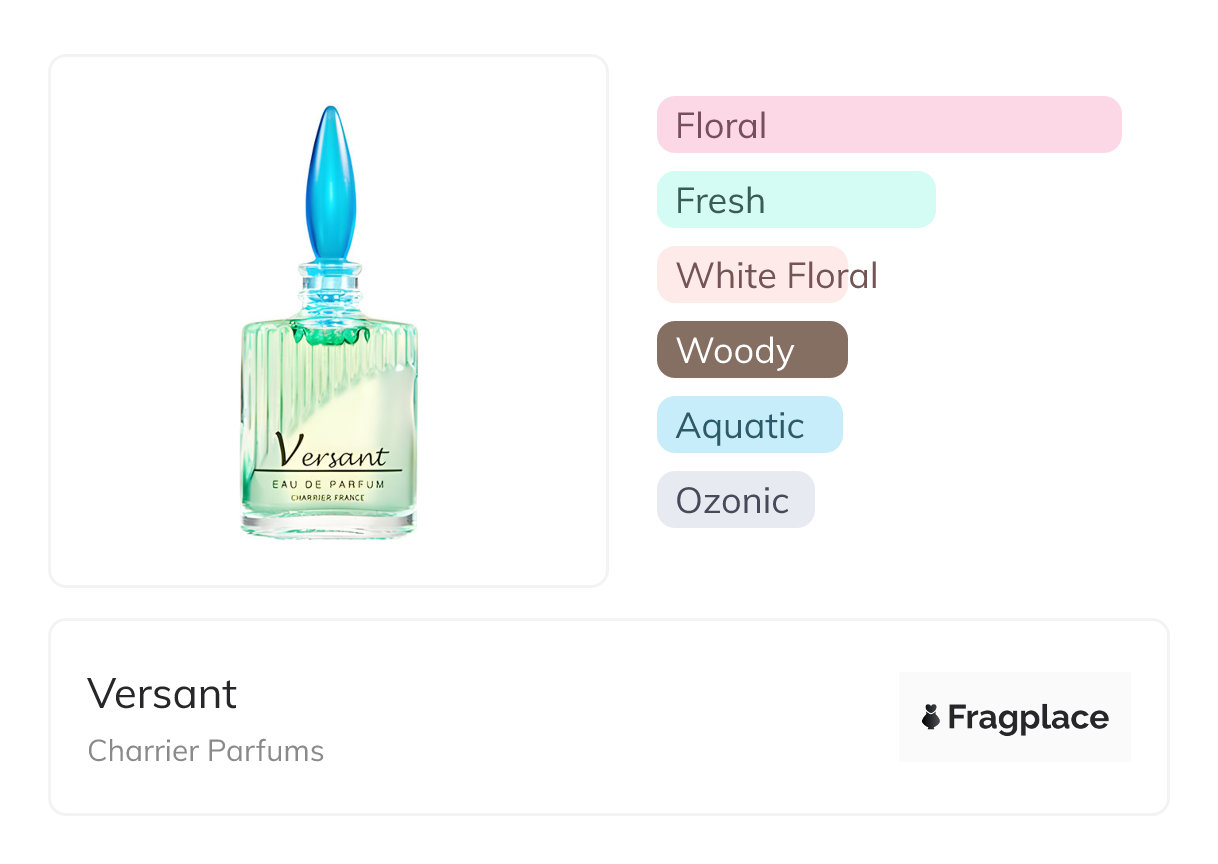Screen dimensions: 1218x864
Task: Select the gray Ozonic accord bar
Action: [736, 500]
